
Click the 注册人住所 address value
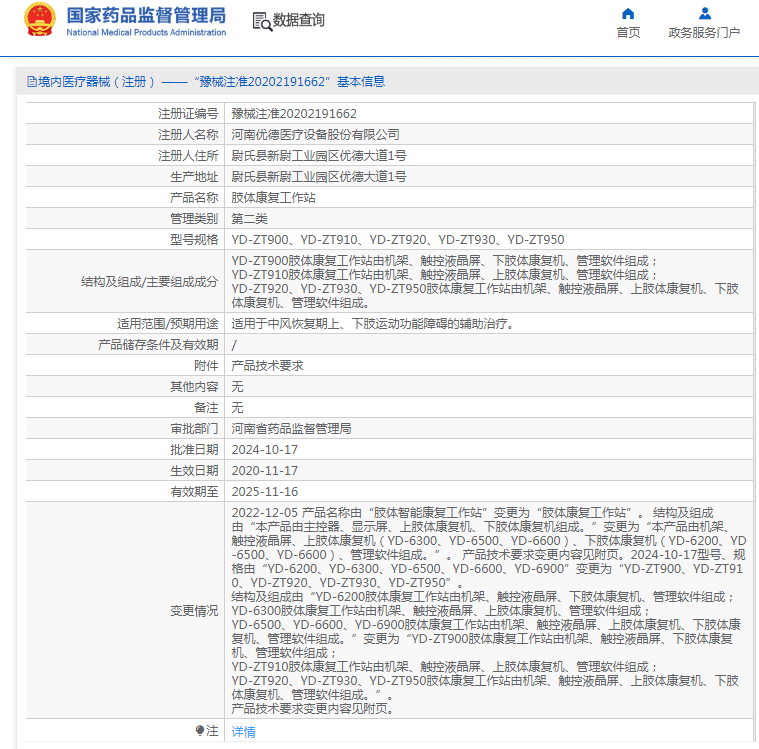point(319,155)
